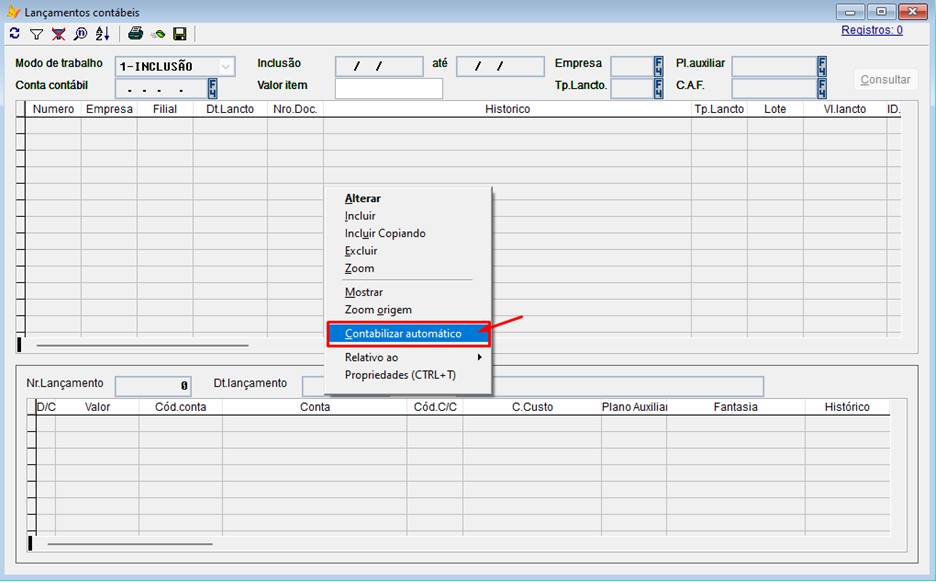Click the magnifier search icon
Viewport: 936px width, 583px height.
(x=80, y=34)
